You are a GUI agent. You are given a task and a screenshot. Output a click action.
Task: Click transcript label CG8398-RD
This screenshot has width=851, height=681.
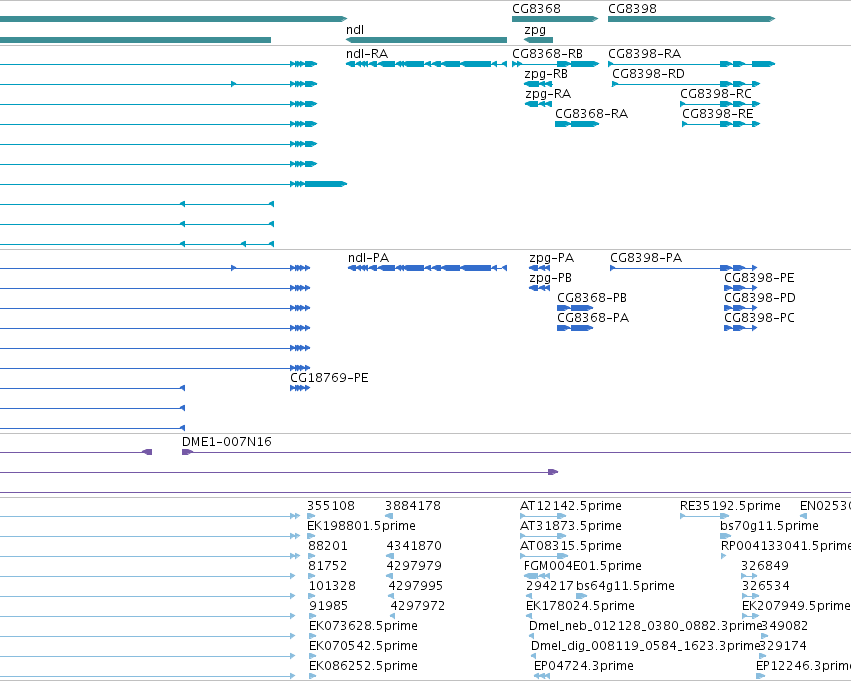[x=649, y=74]
